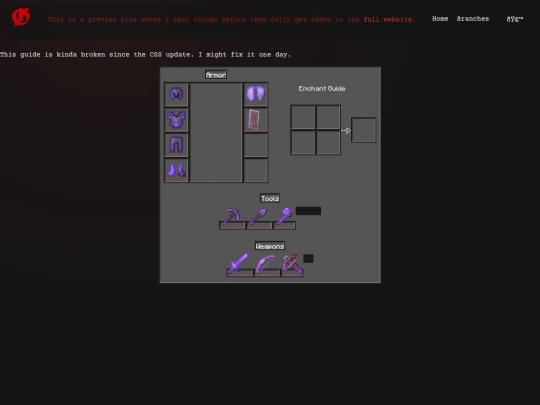Click the large armor preview panel
540x405 pixels.
click(216, 132)
